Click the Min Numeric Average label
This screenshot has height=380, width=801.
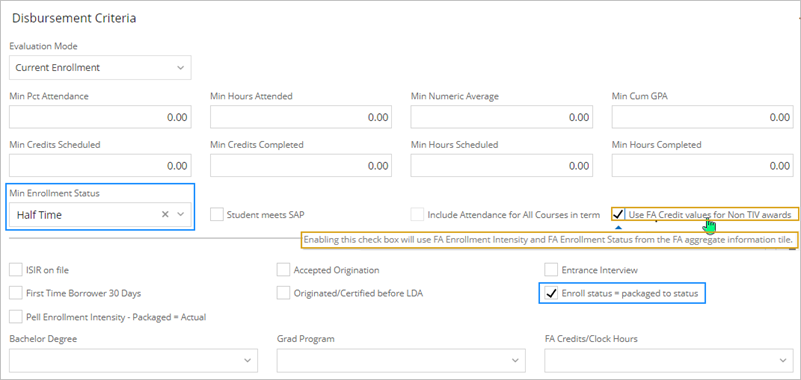(x=455, y=96)
